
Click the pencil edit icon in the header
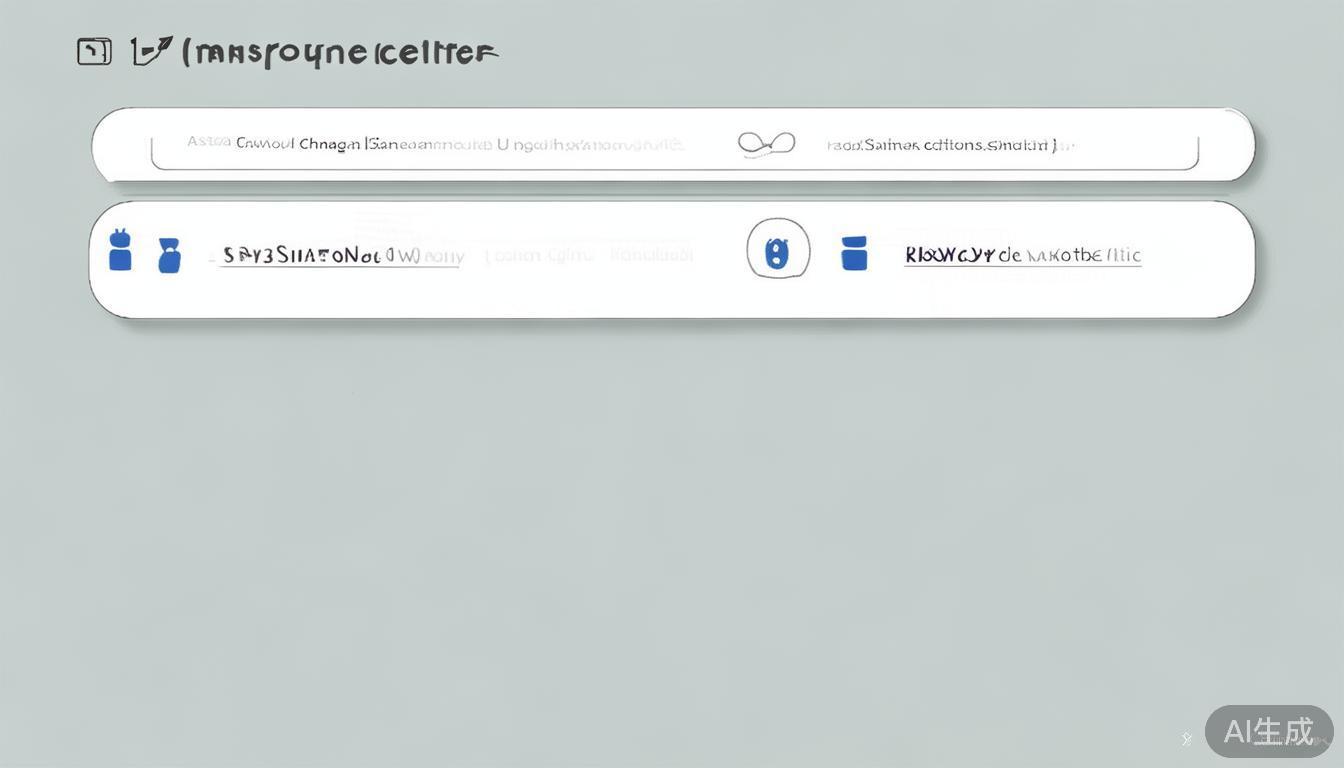pyautogui.click(x=151, y=51)
